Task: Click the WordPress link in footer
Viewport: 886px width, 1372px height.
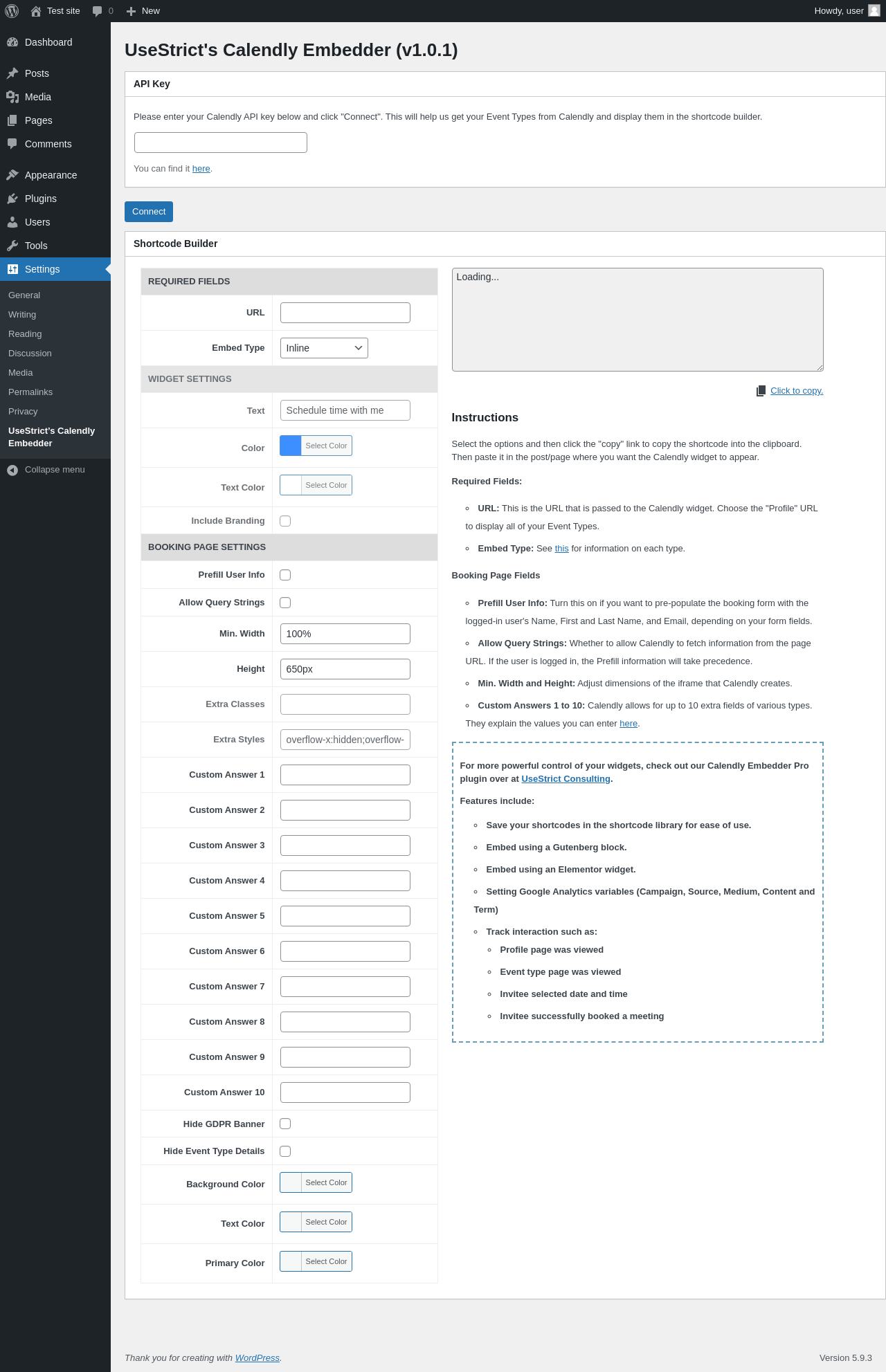Action: 257,1358
